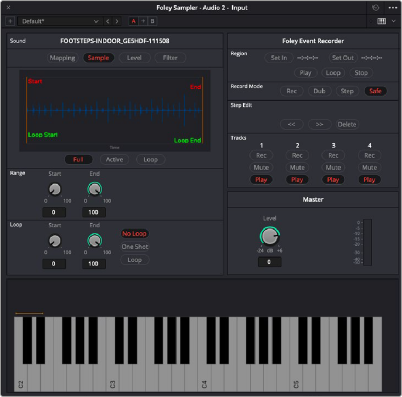The height and width of the screenshot is (397, 402).
Task: Select the A comparison state icon
Action: (134, 21)
